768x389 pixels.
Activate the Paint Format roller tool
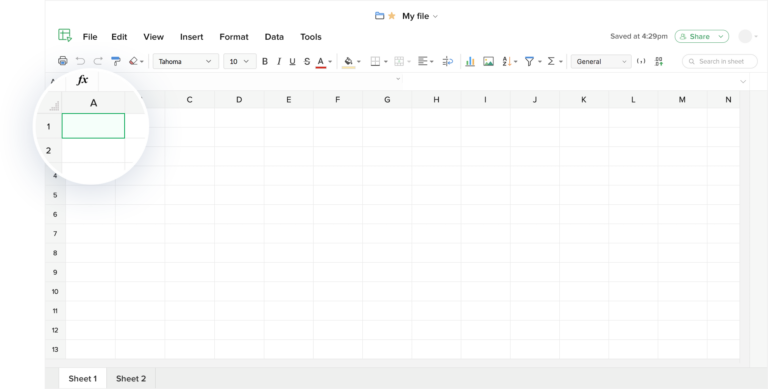point(116,61)
